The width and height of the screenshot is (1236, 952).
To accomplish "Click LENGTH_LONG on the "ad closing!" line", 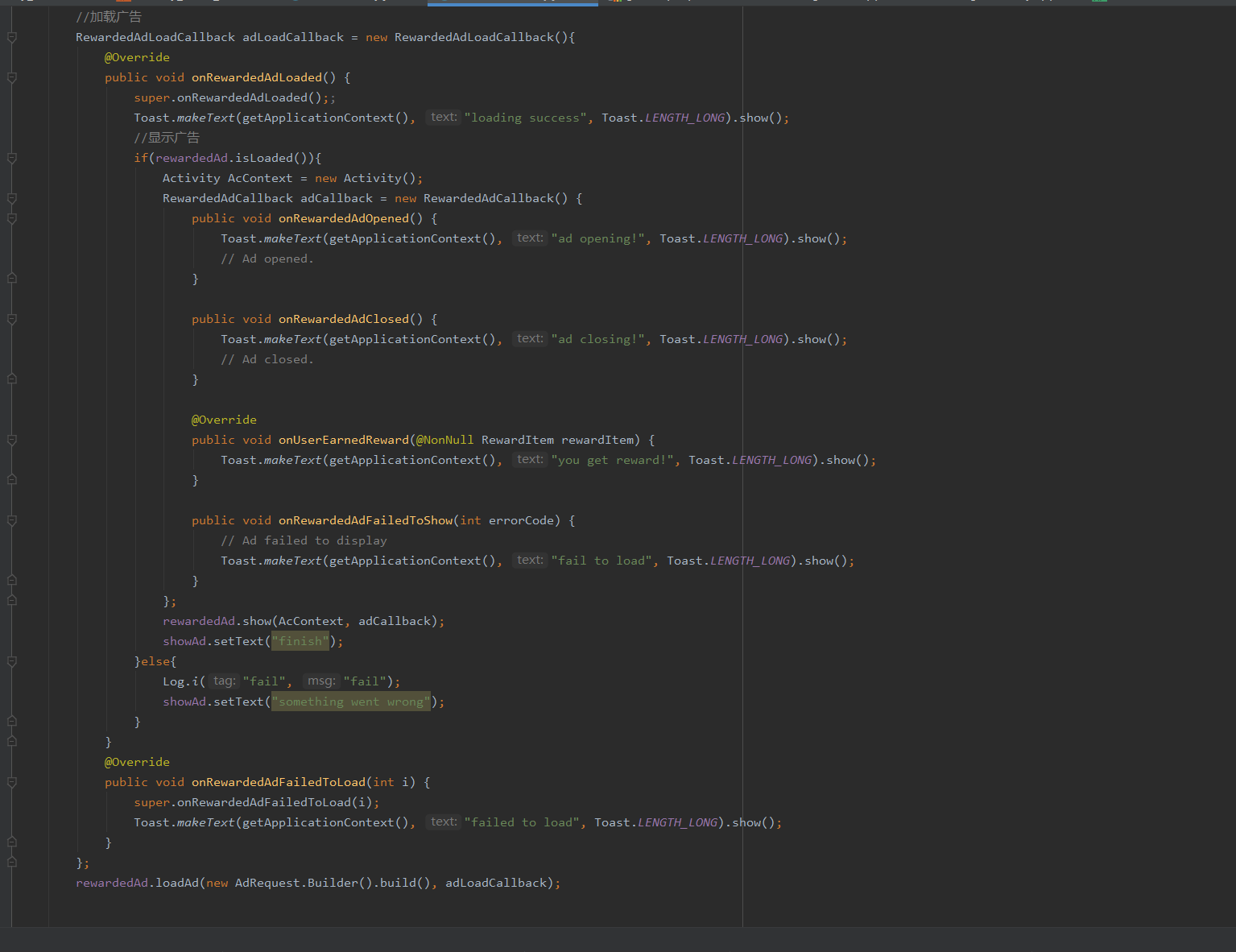I will (742, 339).
